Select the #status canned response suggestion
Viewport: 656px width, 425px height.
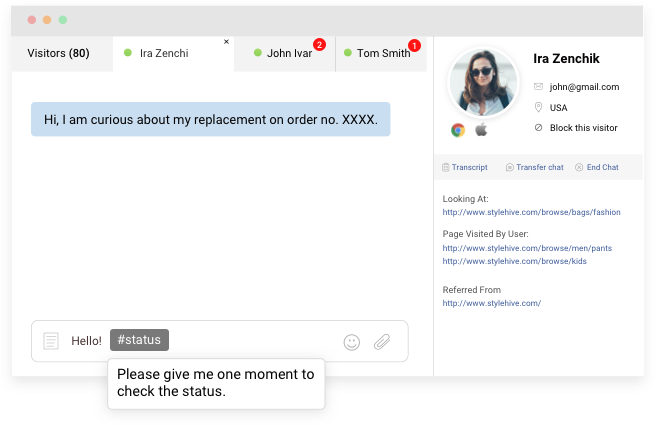139,340
